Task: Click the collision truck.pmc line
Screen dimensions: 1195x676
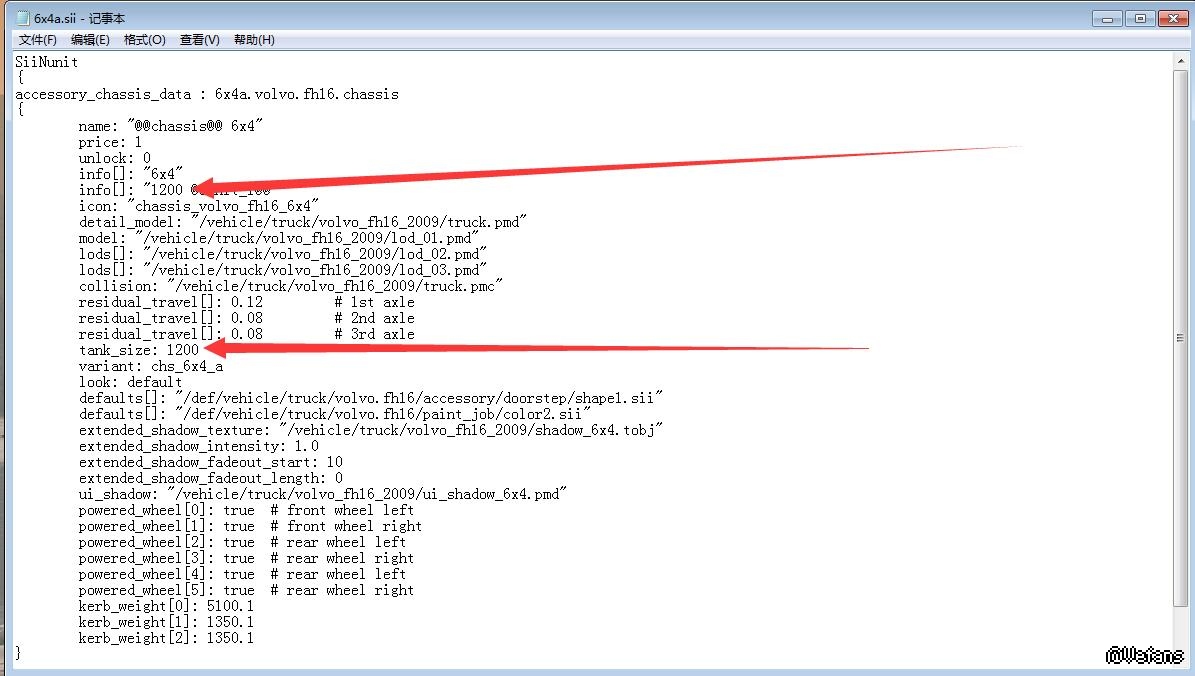Action: pos(290,286)
